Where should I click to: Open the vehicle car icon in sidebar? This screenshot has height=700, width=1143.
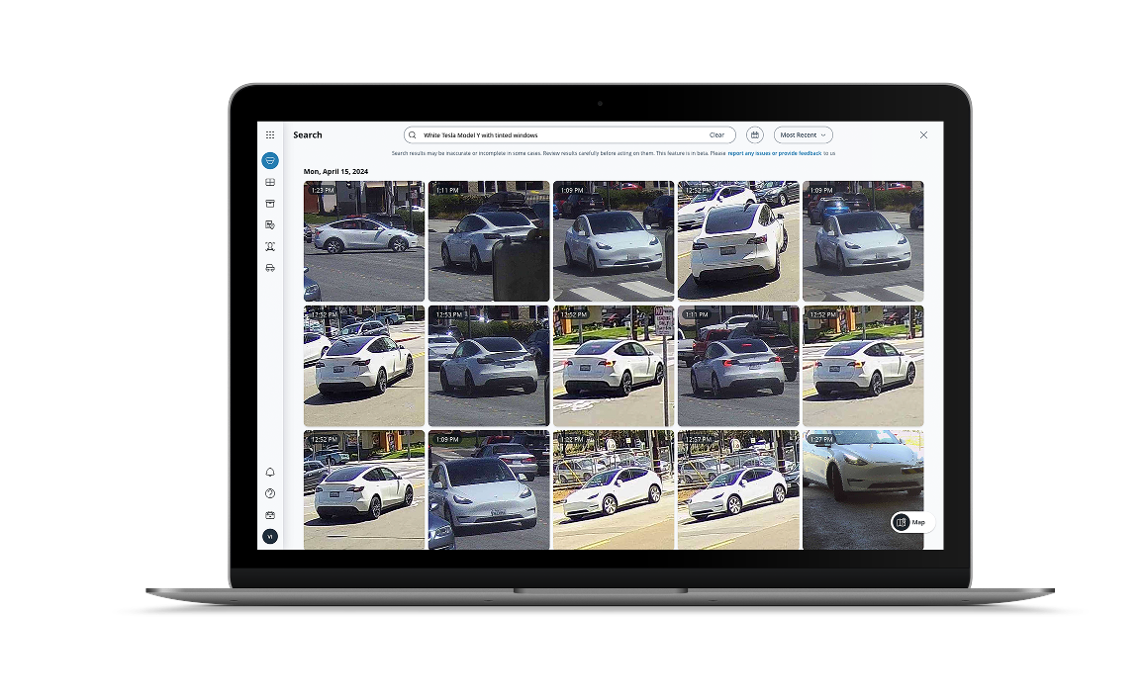[x=270, y=268]
